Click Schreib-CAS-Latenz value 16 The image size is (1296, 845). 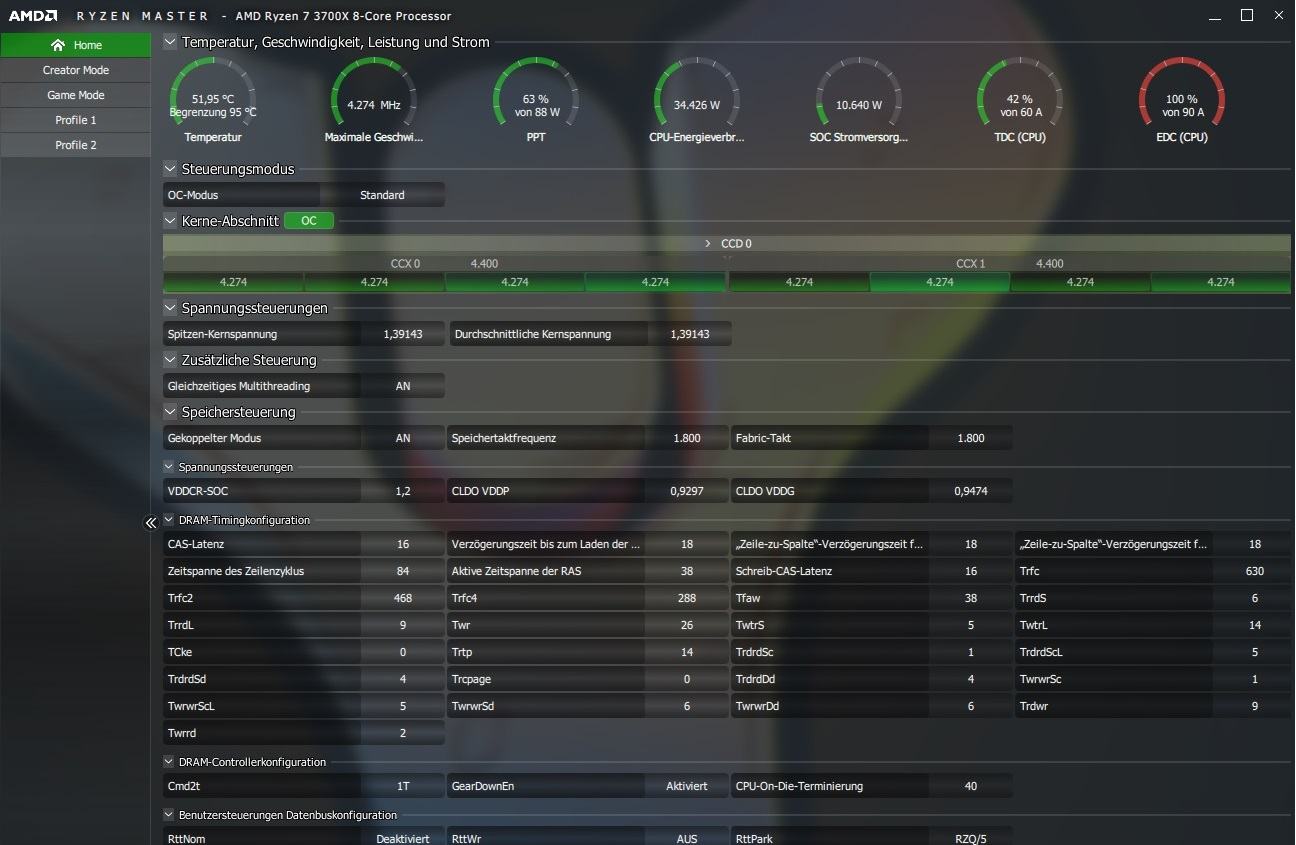point(971,571)
